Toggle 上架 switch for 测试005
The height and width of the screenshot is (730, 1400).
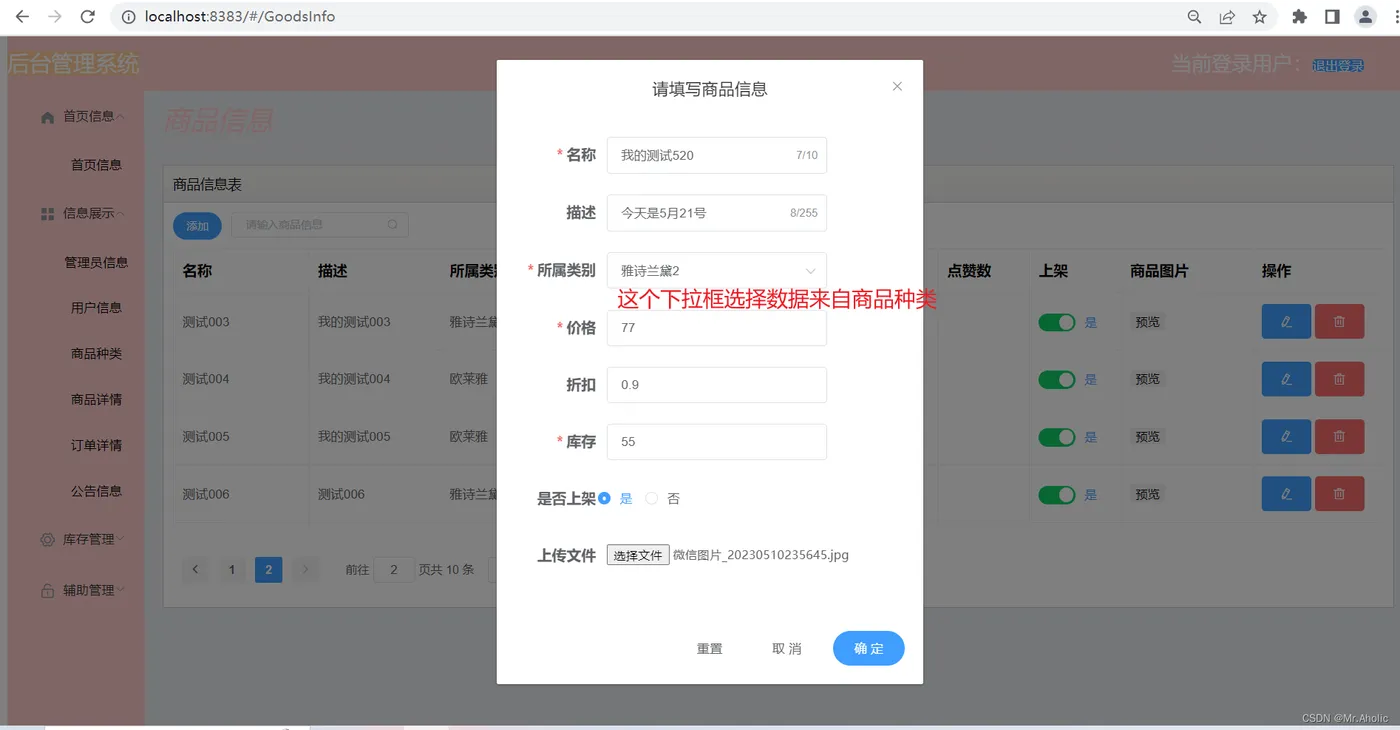tap(1057, 437)
